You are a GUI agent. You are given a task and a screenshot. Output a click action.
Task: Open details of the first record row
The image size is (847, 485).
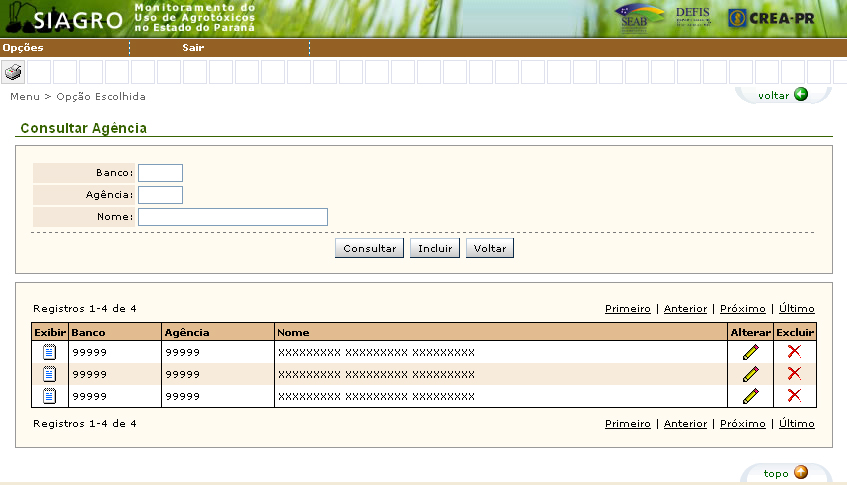(x=49, y=352)
